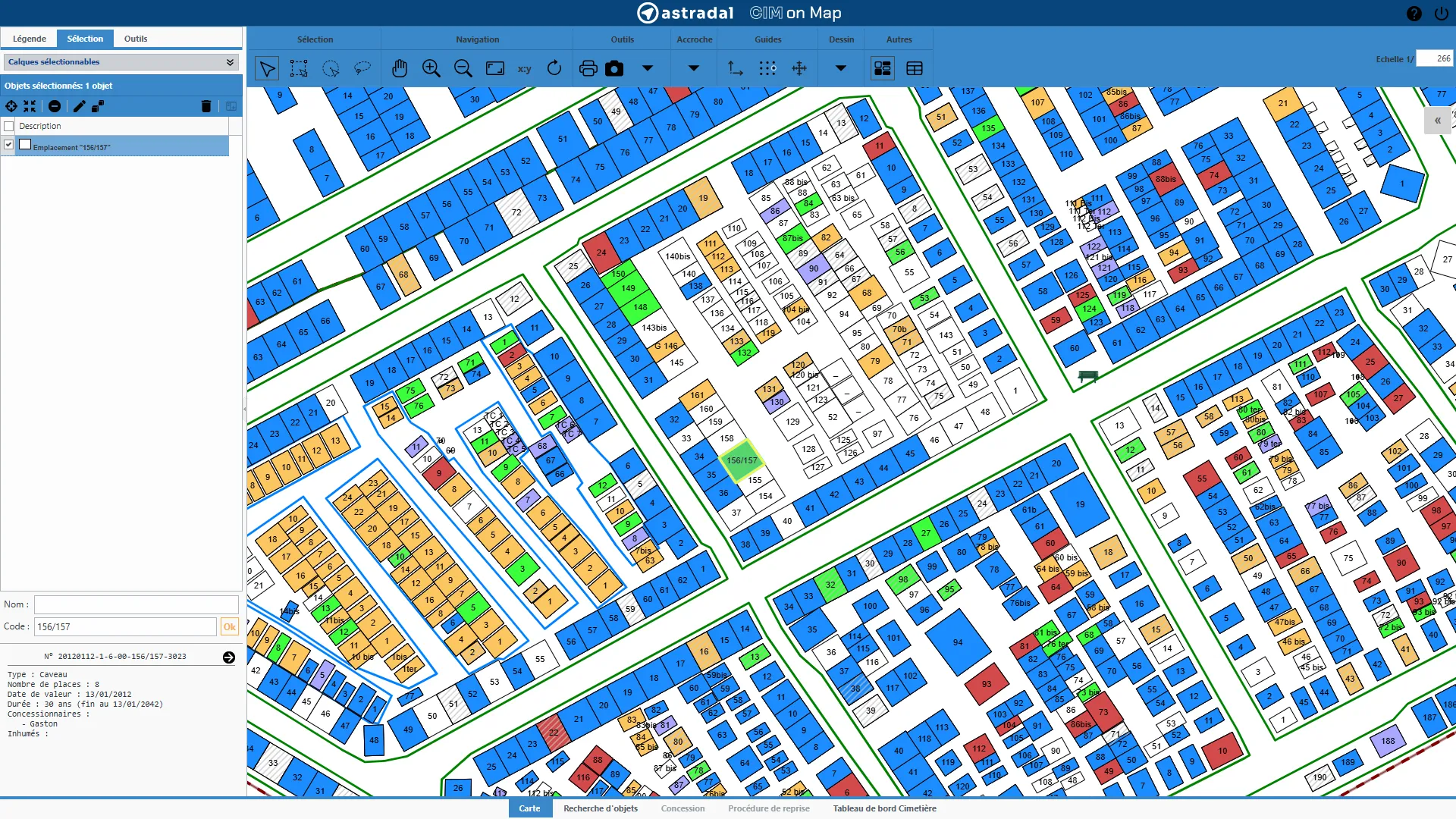Check the Description header checkbox
Image resolution: width=1456 pixels, height=819 pixels.
[x=9, y=126]
